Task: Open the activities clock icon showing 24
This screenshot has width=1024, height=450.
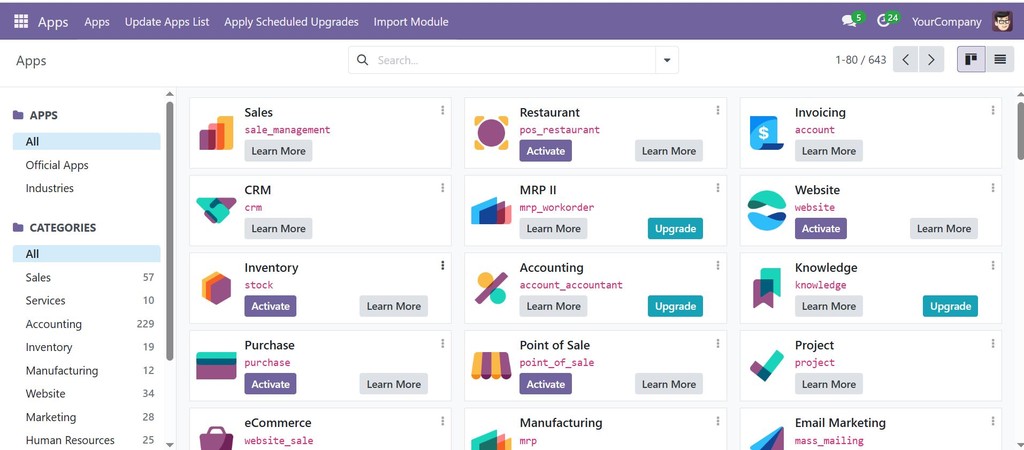Action: coord(888,20)
